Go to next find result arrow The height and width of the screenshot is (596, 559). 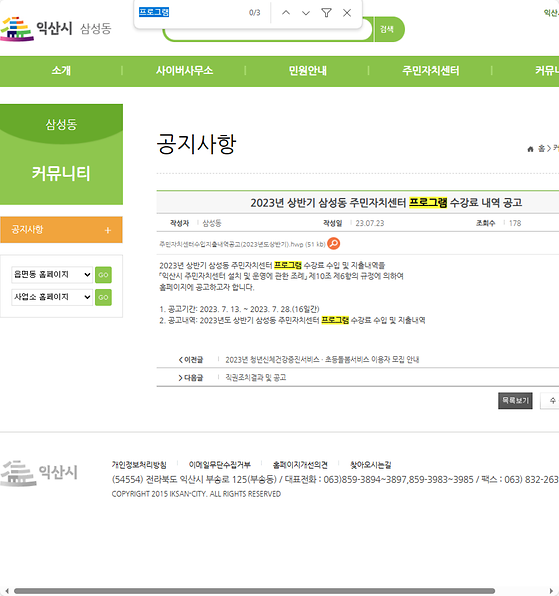click(x=306, y=13)
